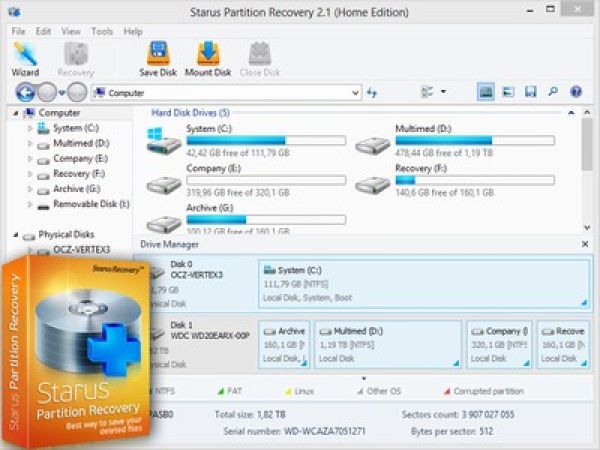Click the Computer address field
Image resolution: width=600 pixels, height=450 pixels.
[x=226, y=93]
